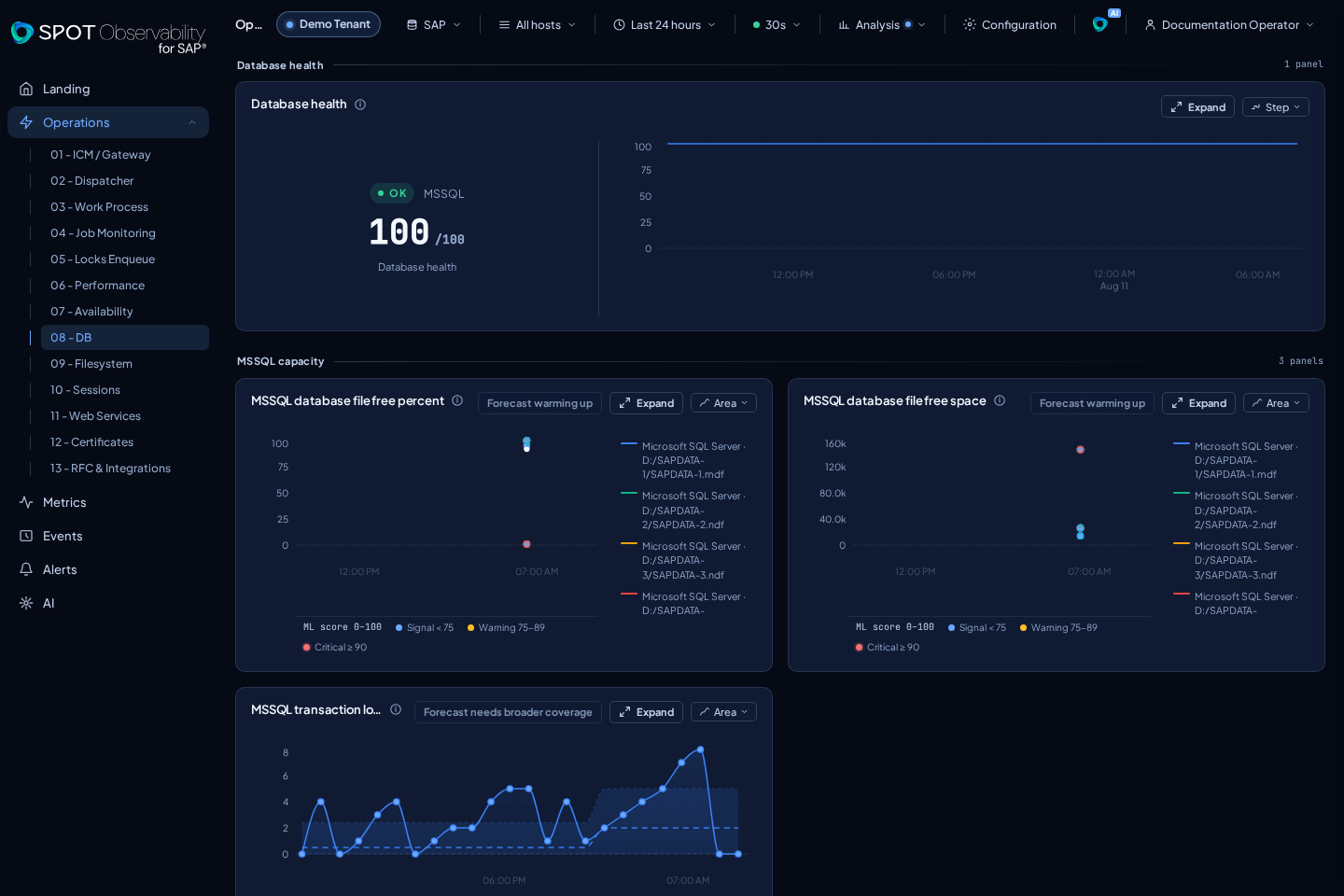Open the Analysis dropdown
The image size is (1344, 896).
[882, 24]
